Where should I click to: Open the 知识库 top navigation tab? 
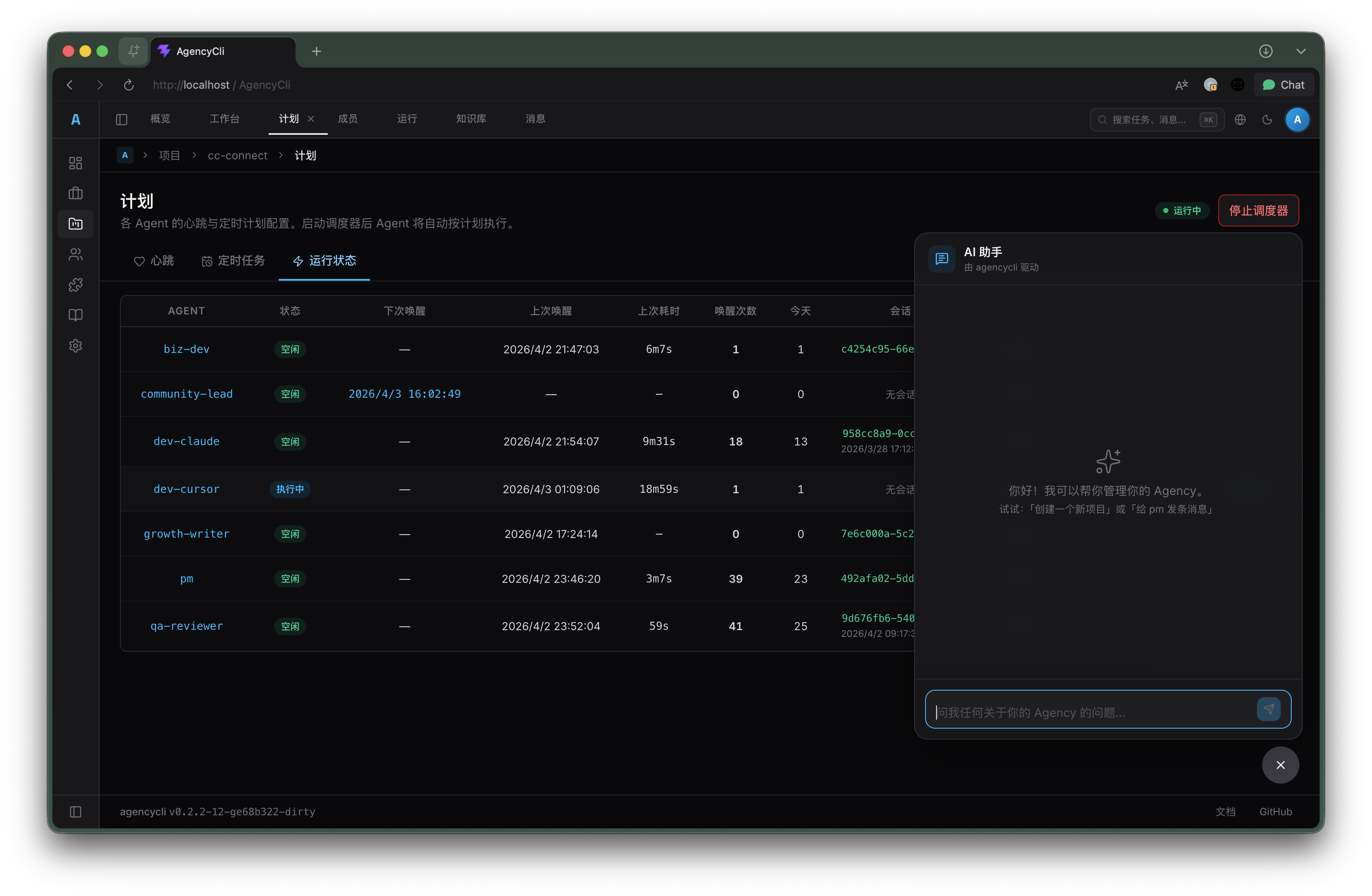pos(471,119)
